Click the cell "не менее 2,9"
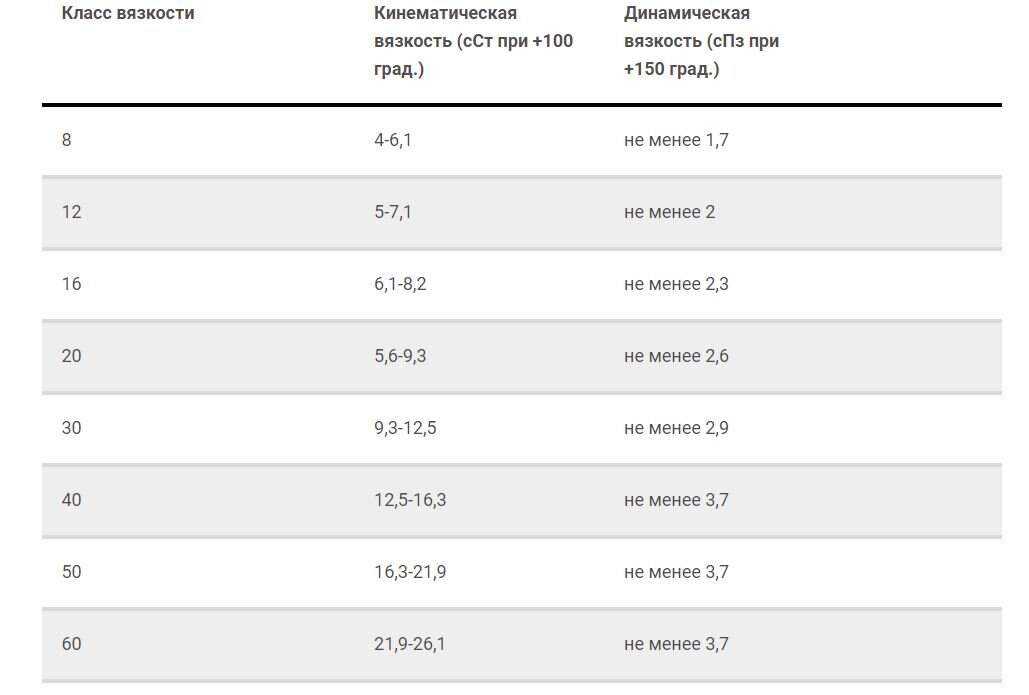 676,428
